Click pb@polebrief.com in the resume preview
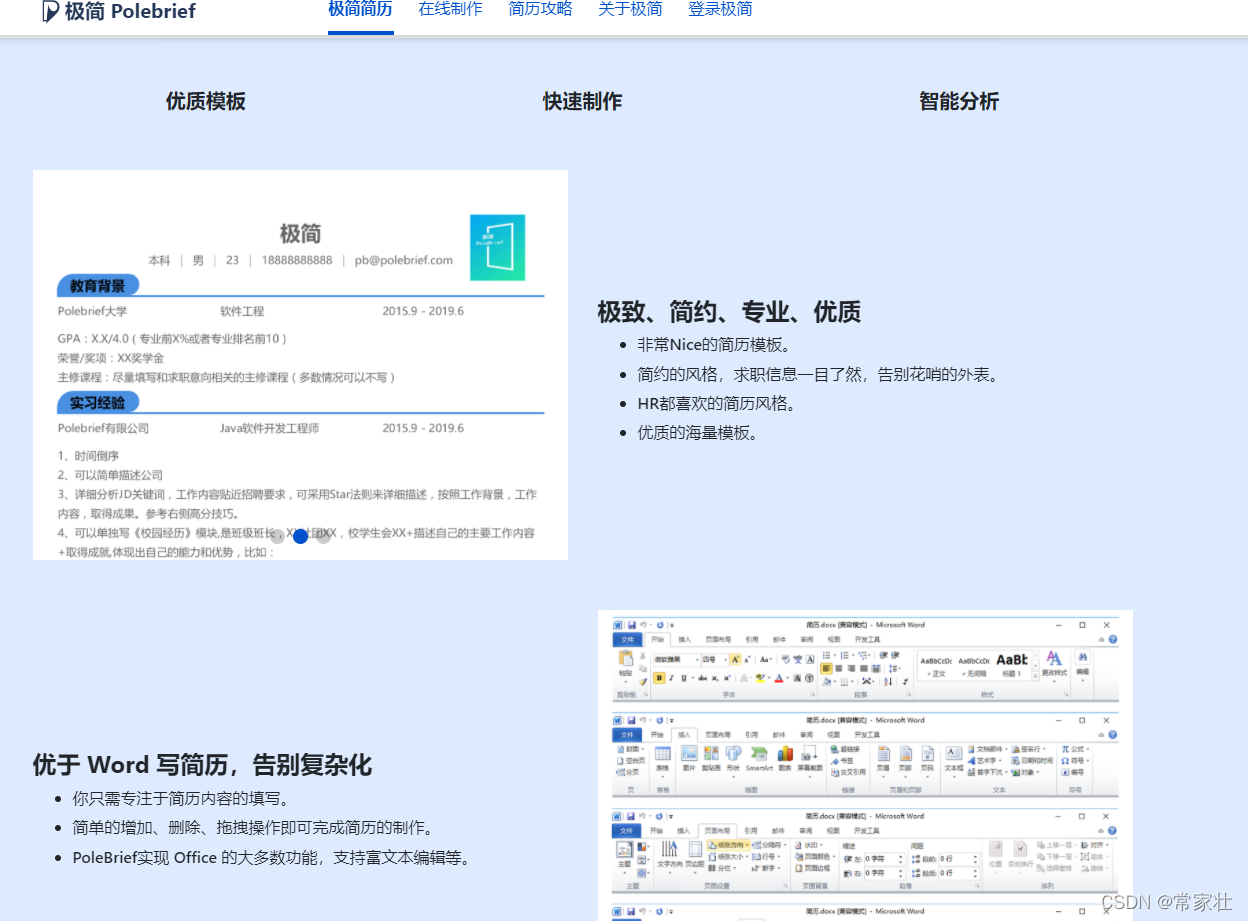1248x921 pixels. click(x=403, y=260)
